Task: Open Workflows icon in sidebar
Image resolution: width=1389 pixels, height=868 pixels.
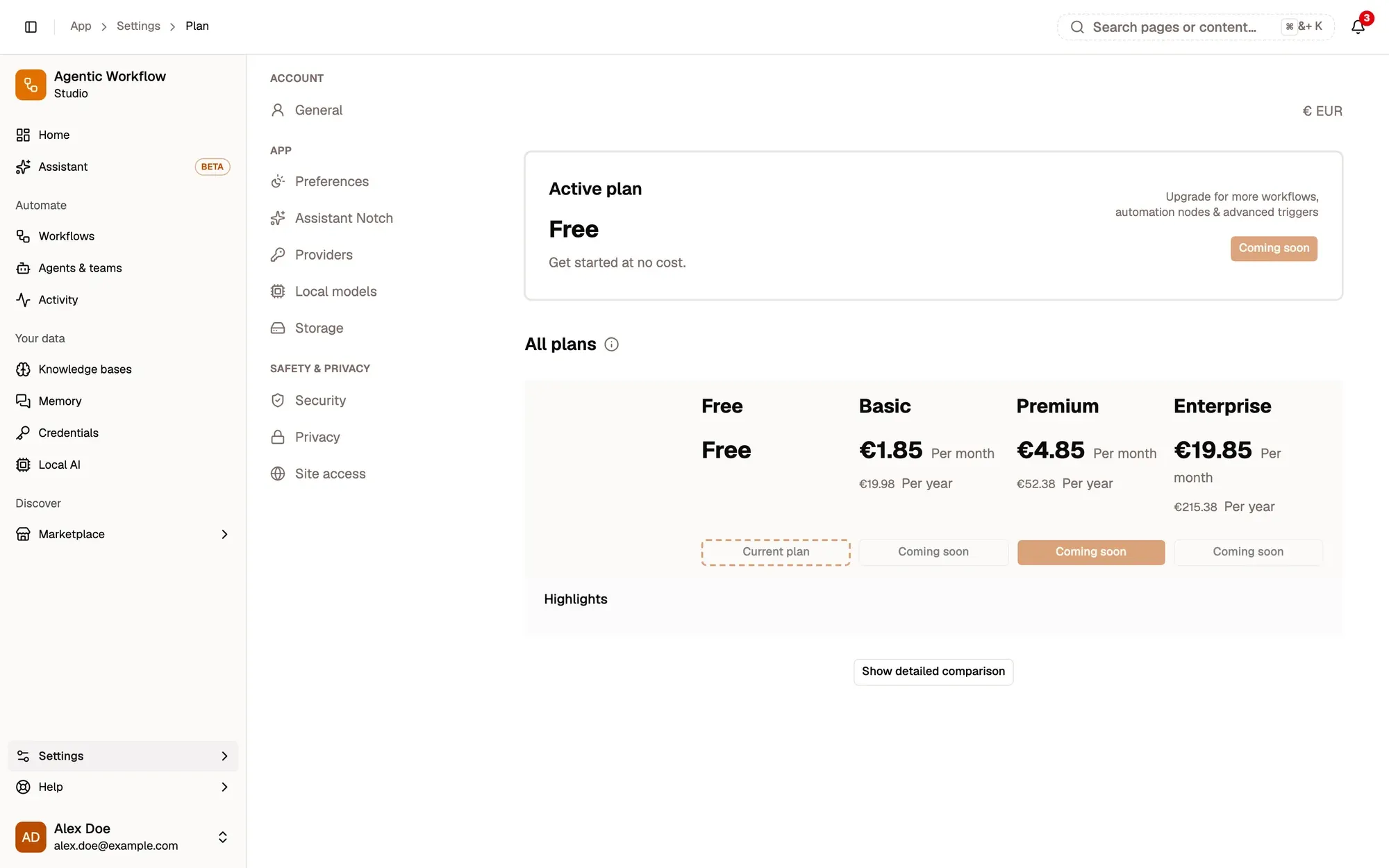Action: click(x=23, y=236)
